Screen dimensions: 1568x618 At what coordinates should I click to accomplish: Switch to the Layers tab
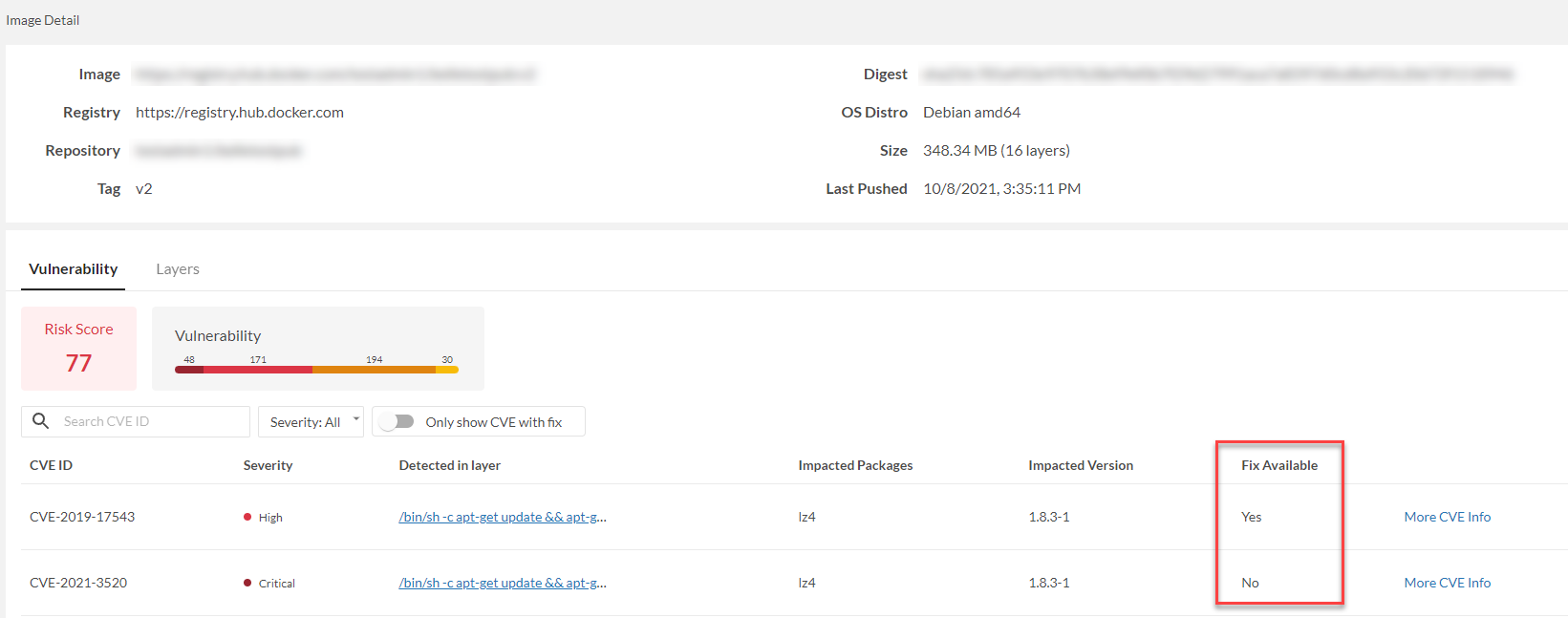[x=178, y=269]
